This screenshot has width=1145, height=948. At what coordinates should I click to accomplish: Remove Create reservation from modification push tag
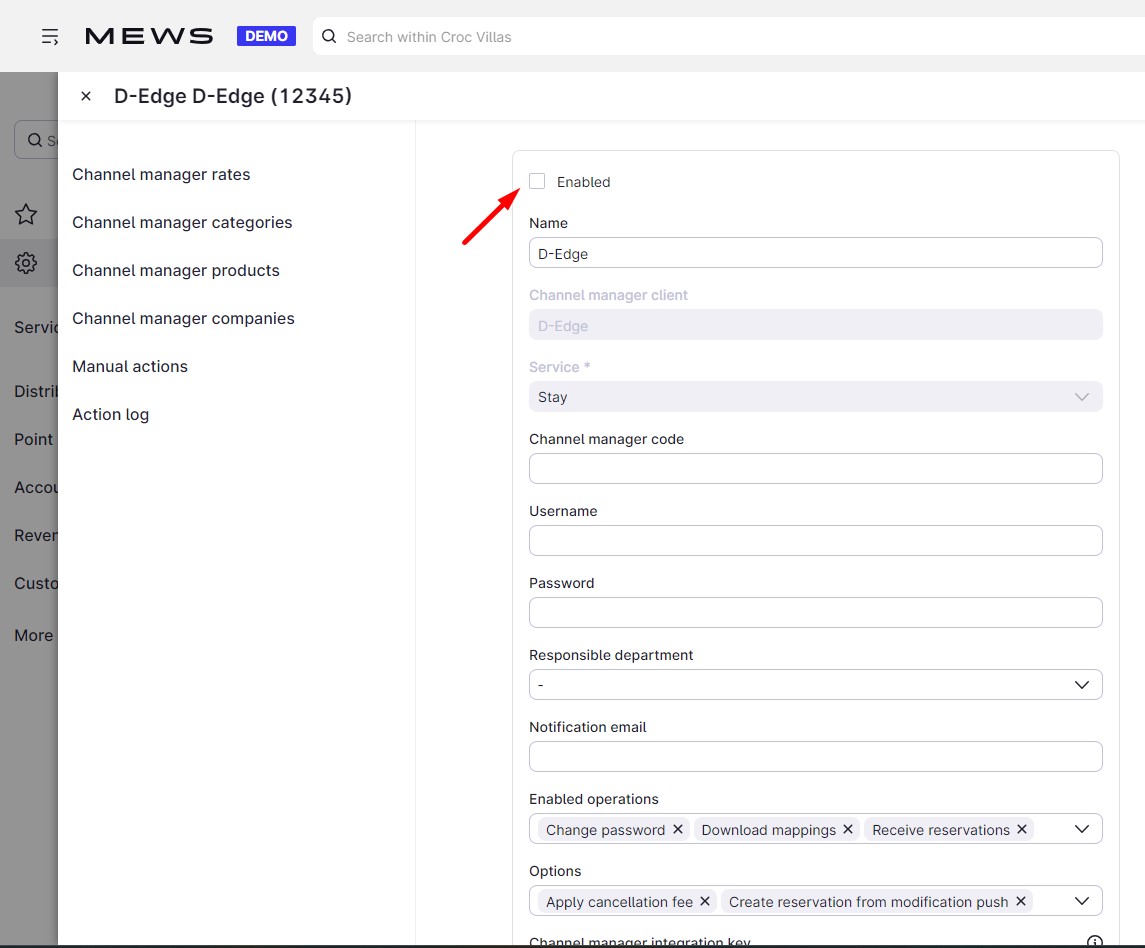coord(1021,901)
